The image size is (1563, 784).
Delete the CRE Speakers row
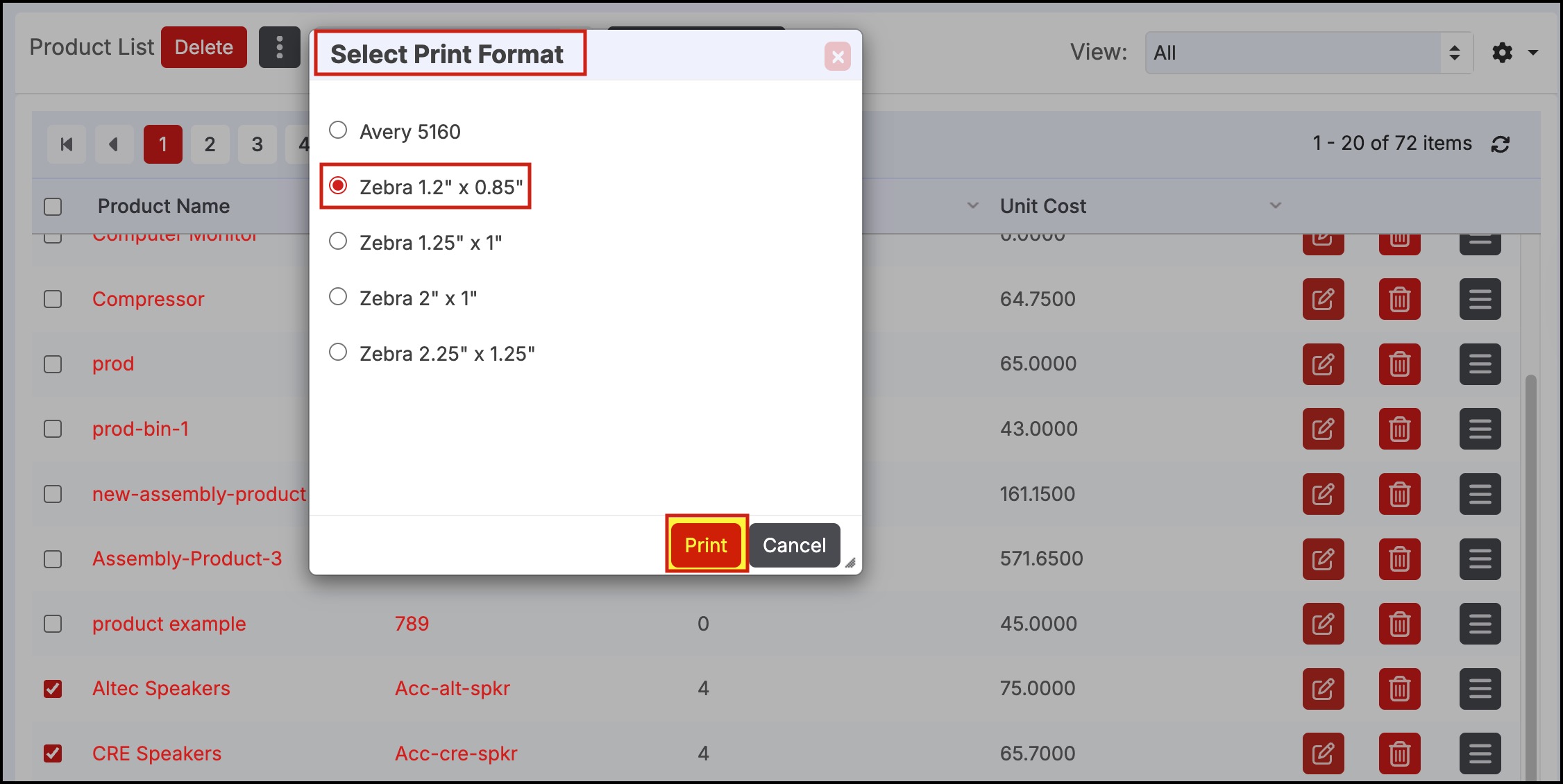click(1399, 753)
